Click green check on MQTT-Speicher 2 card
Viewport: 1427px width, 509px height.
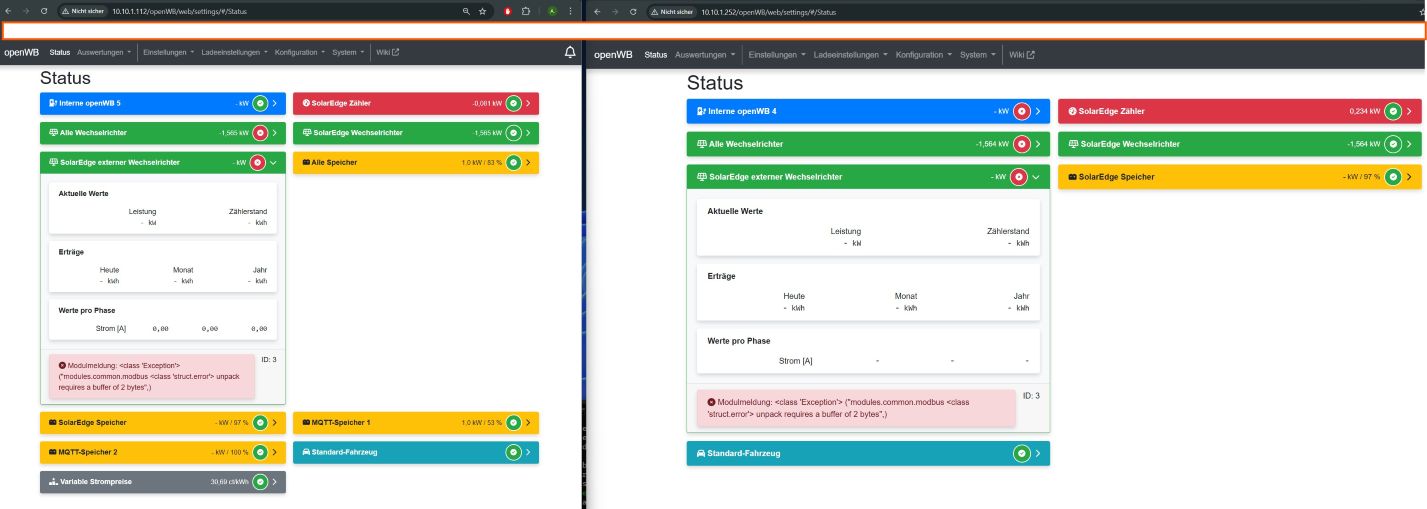[260, 452]
